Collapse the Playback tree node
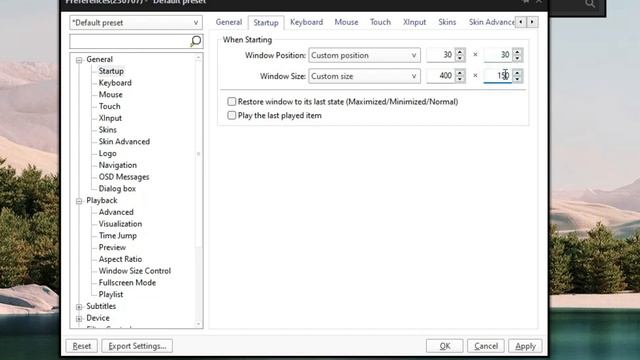Image resolution: width=640 pixels, height=360 pixels. (79, 201)
